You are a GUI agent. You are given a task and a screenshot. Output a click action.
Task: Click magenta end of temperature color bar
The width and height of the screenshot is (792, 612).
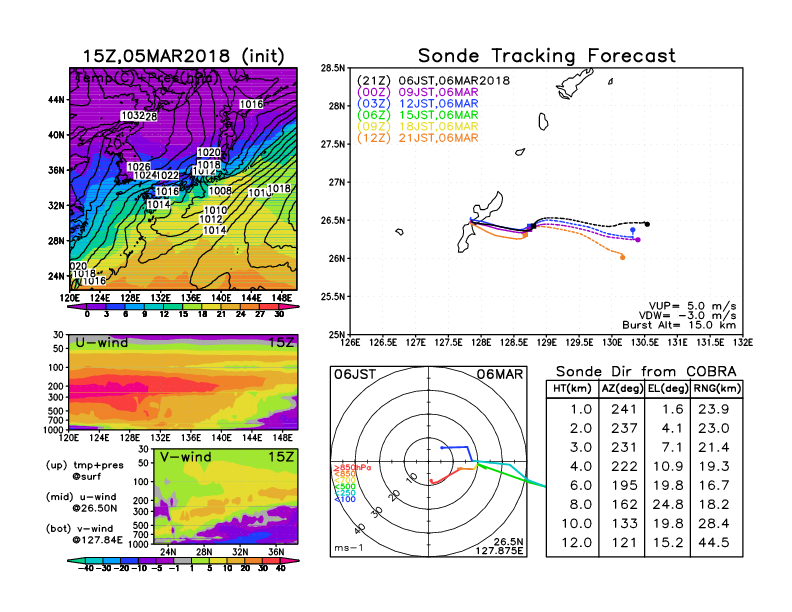289,307
